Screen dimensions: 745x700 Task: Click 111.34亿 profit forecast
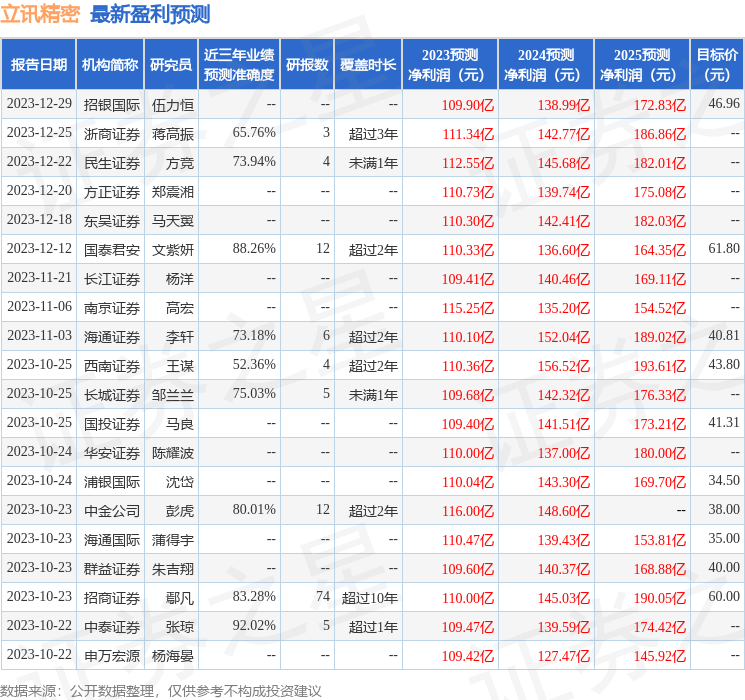(468, 134)
